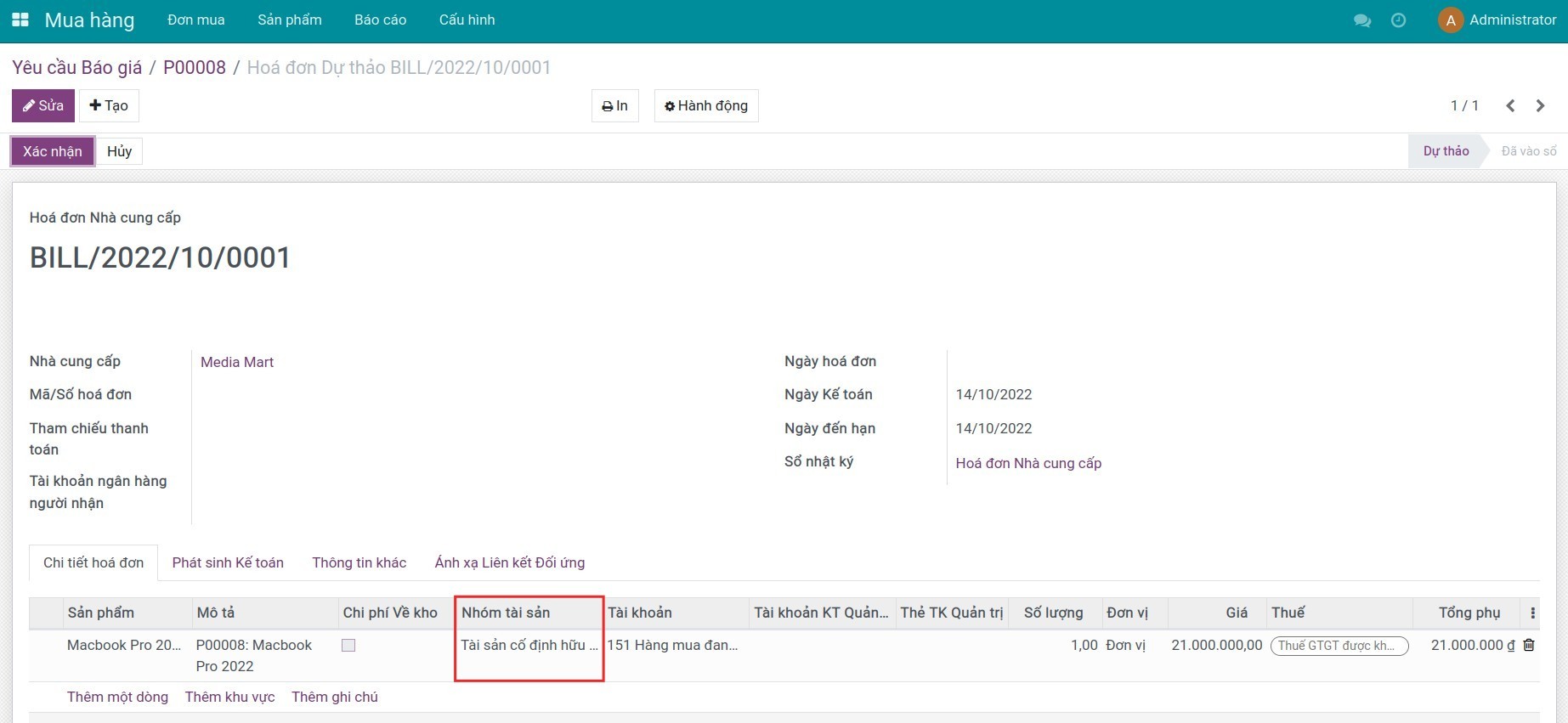Click the Sửa edit button
The height and width of the screenshot is (723, 1568).
point(43,106)
